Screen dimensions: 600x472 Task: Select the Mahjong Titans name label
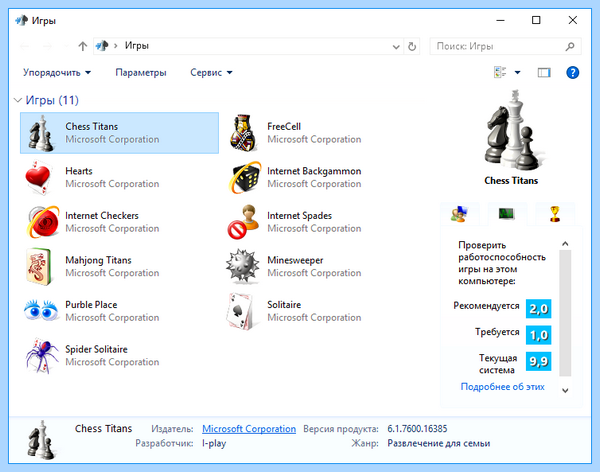[98, 260]
